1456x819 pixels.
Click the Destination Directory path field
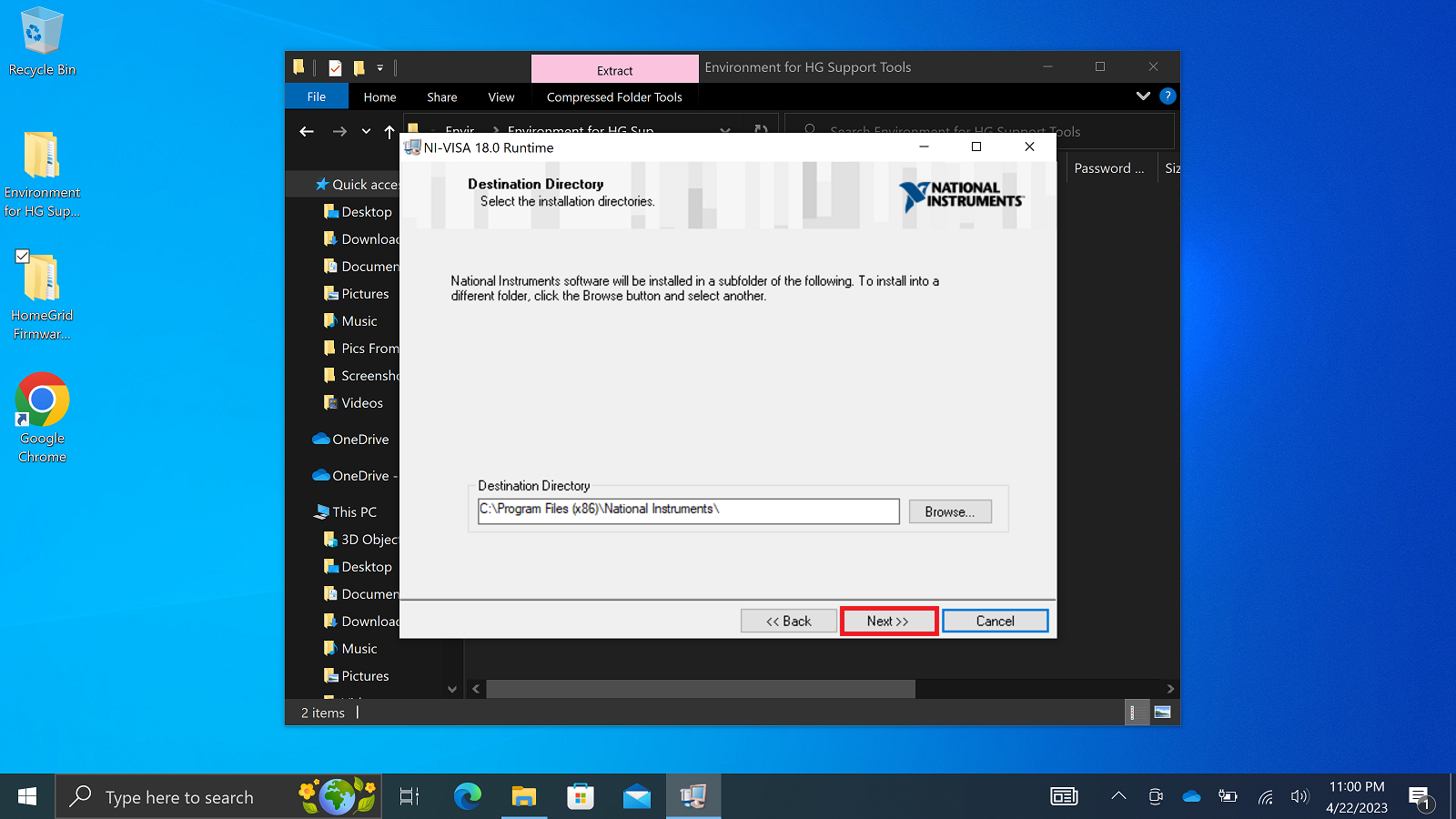(688, 511)
